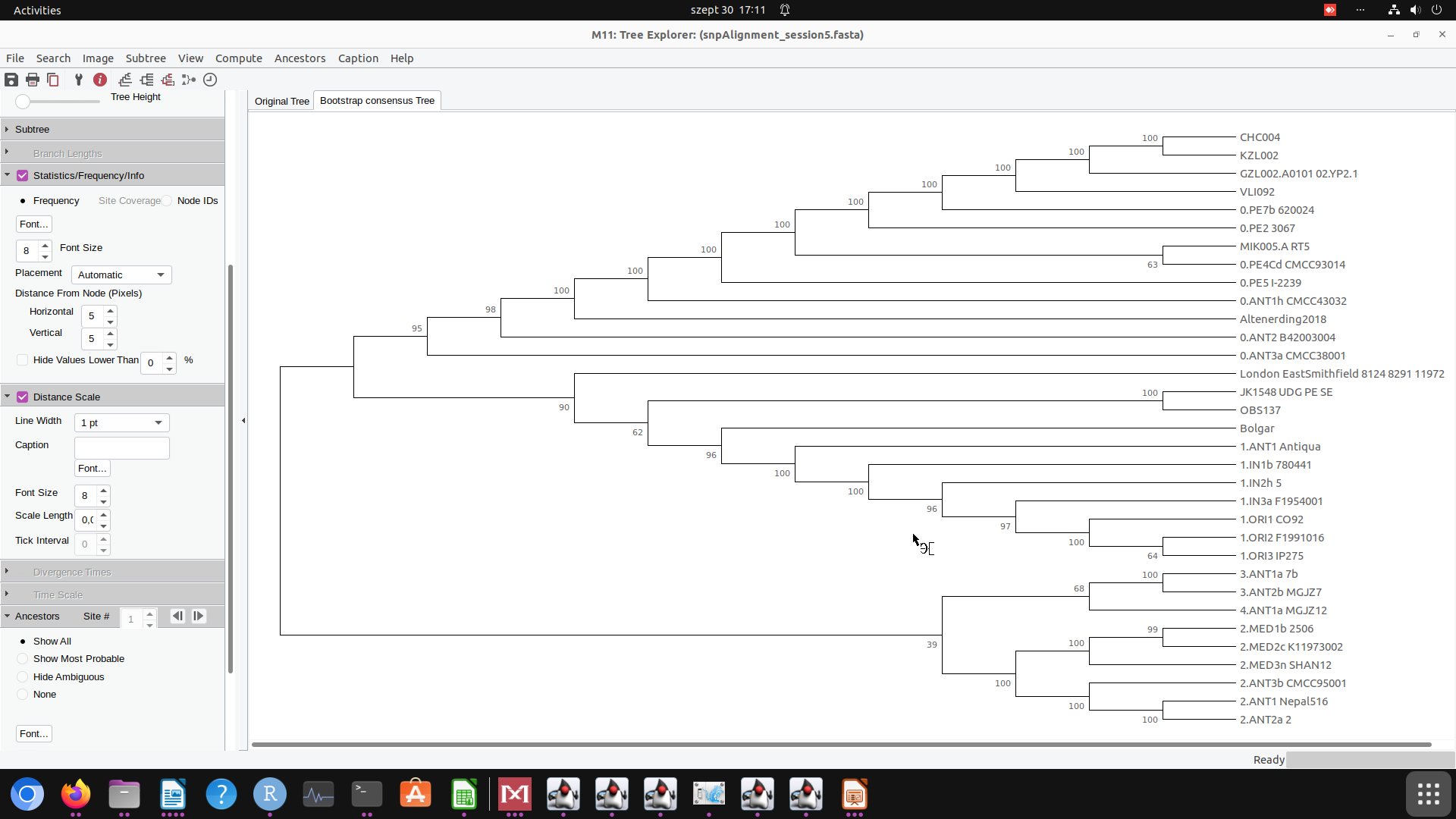Click the shapes marker toolbar icon
Viewport: 1456px width, 819px height.
click(189, 80)
